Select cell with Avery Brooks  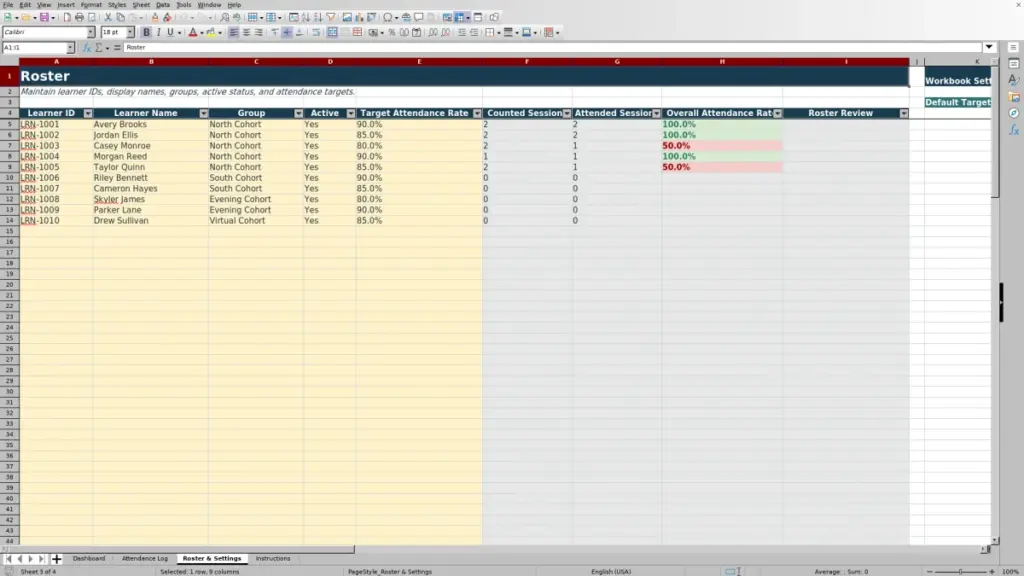(150, 124)
